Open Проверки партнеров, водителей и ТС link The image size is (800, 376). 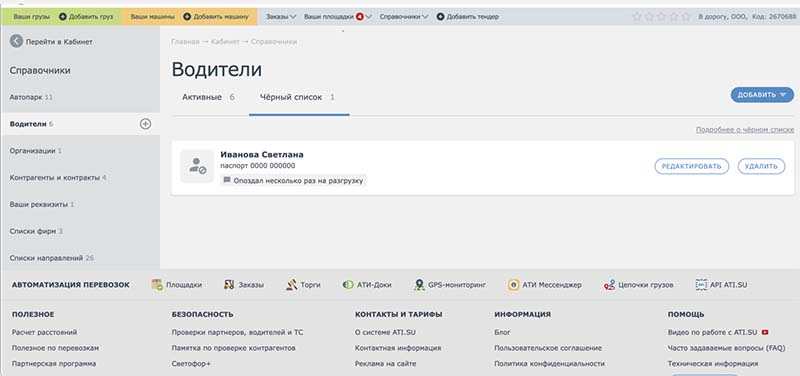coord(237,332)
